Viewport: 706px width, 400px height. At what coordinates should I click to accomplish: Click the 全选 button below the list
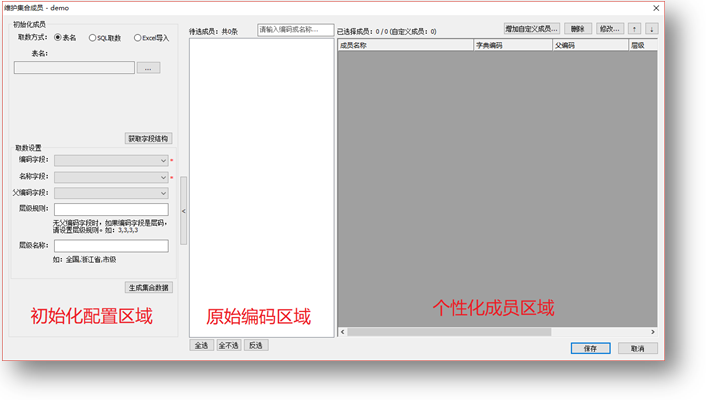click(201, 345)
